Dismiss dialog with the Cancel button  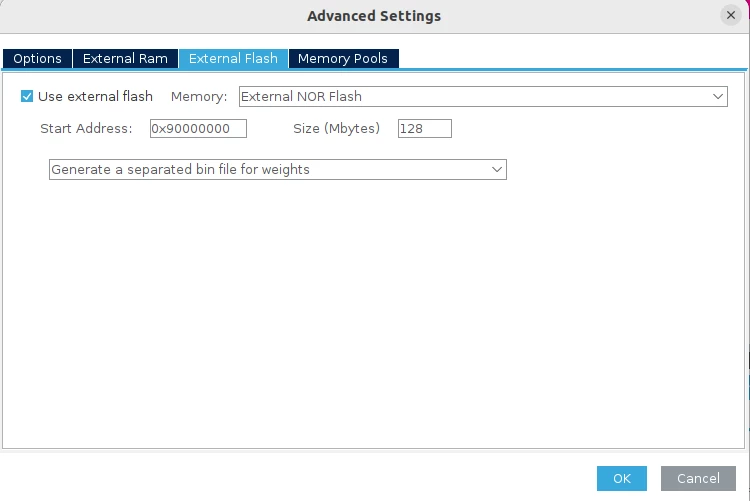click(x=698, y=478)
